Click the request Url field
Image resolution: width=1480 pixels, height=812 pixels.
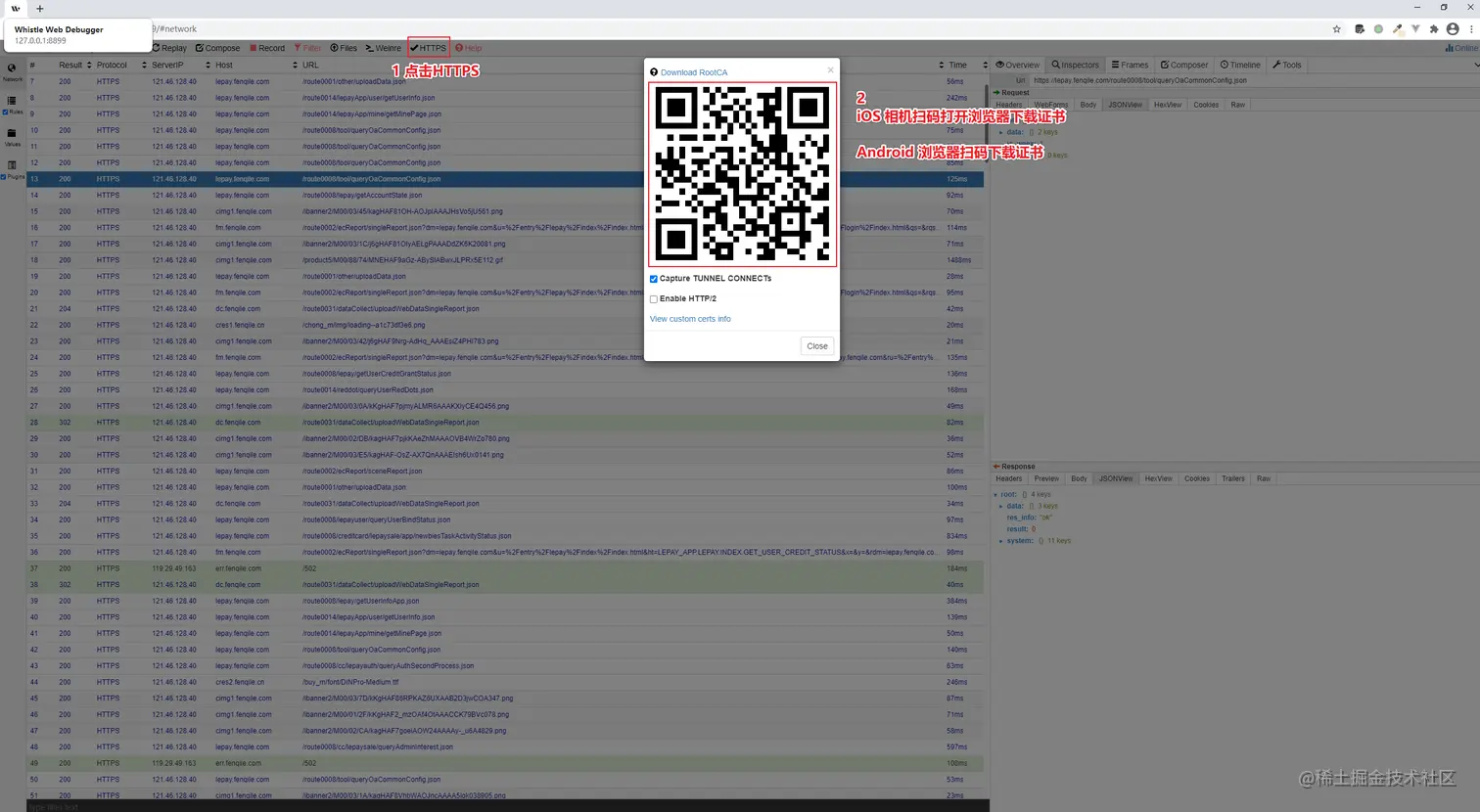pyautogui.click(x=1253, y=80)
